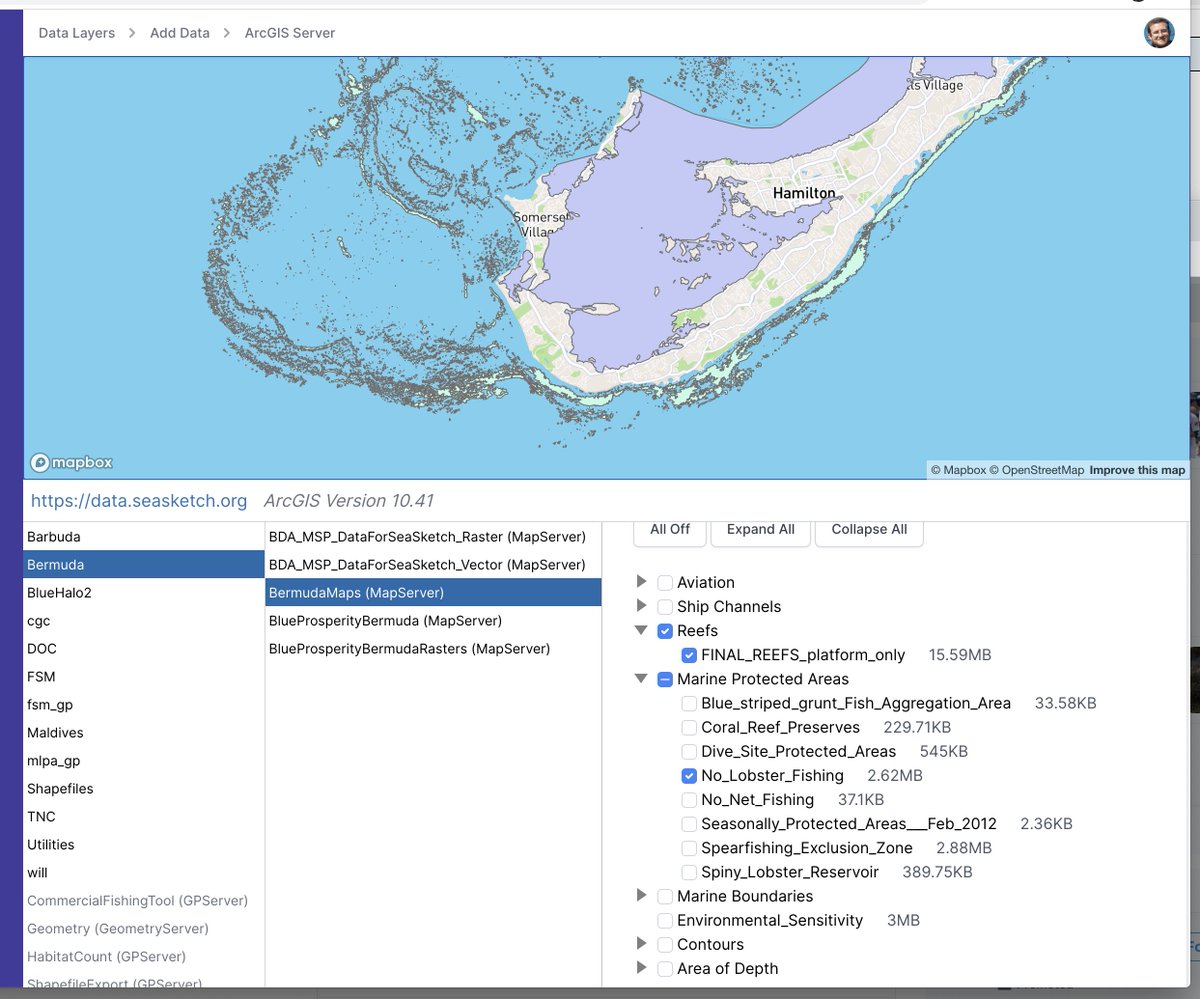Screen dimensions: 1200x999
Task: Select fsm_gp folder
Action: click(x=144, y=705)
